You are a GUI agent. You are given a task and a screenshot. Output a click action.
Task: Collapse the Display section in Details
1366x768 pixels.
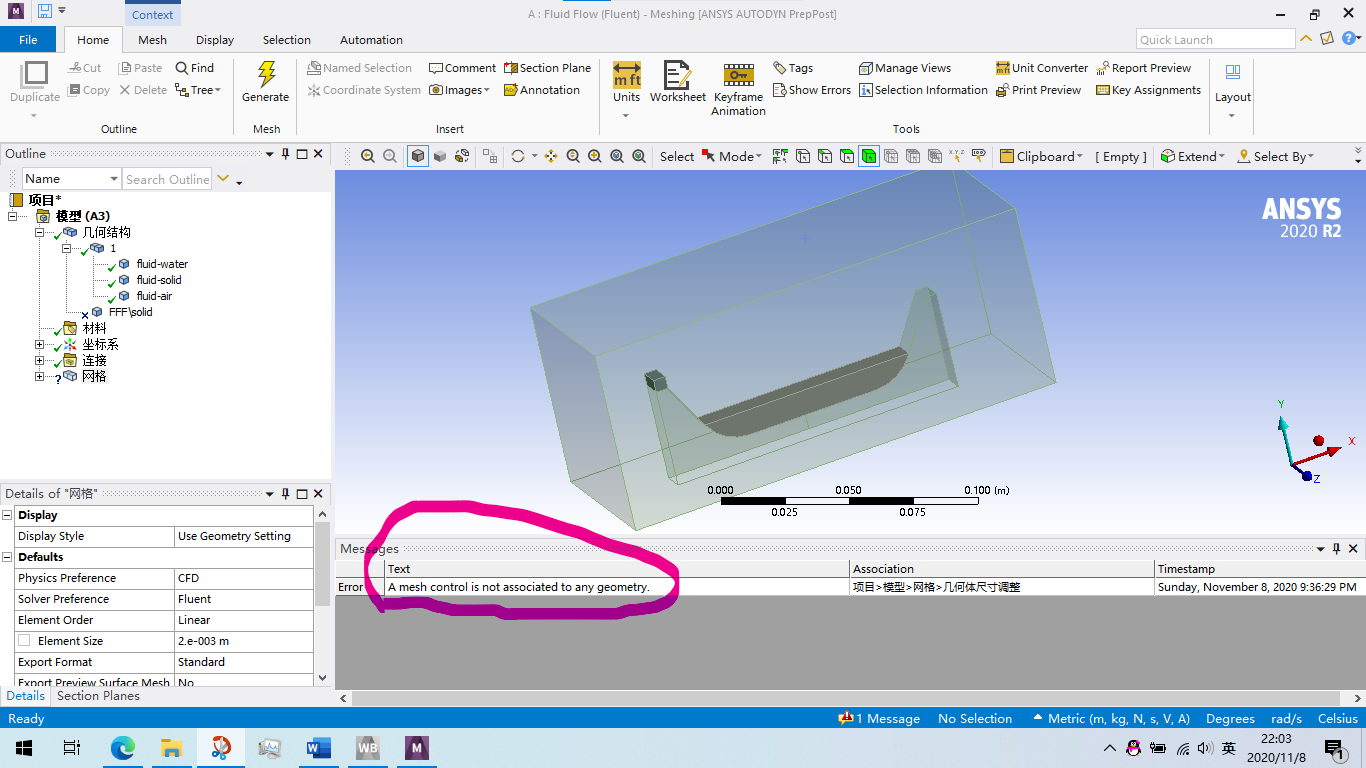8,515
